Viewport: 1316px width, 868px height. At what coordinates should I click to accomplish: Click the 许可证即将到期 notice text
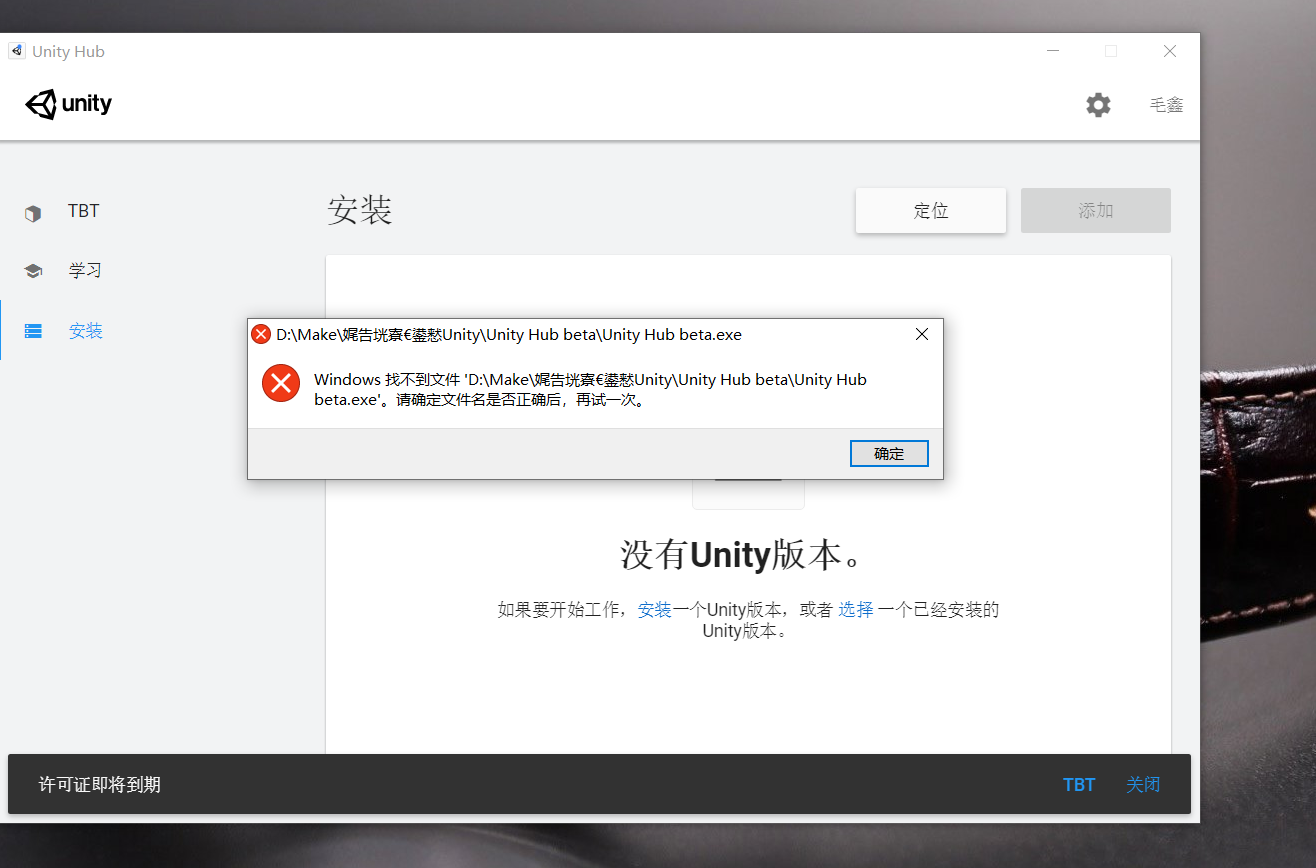coord(100,785)
